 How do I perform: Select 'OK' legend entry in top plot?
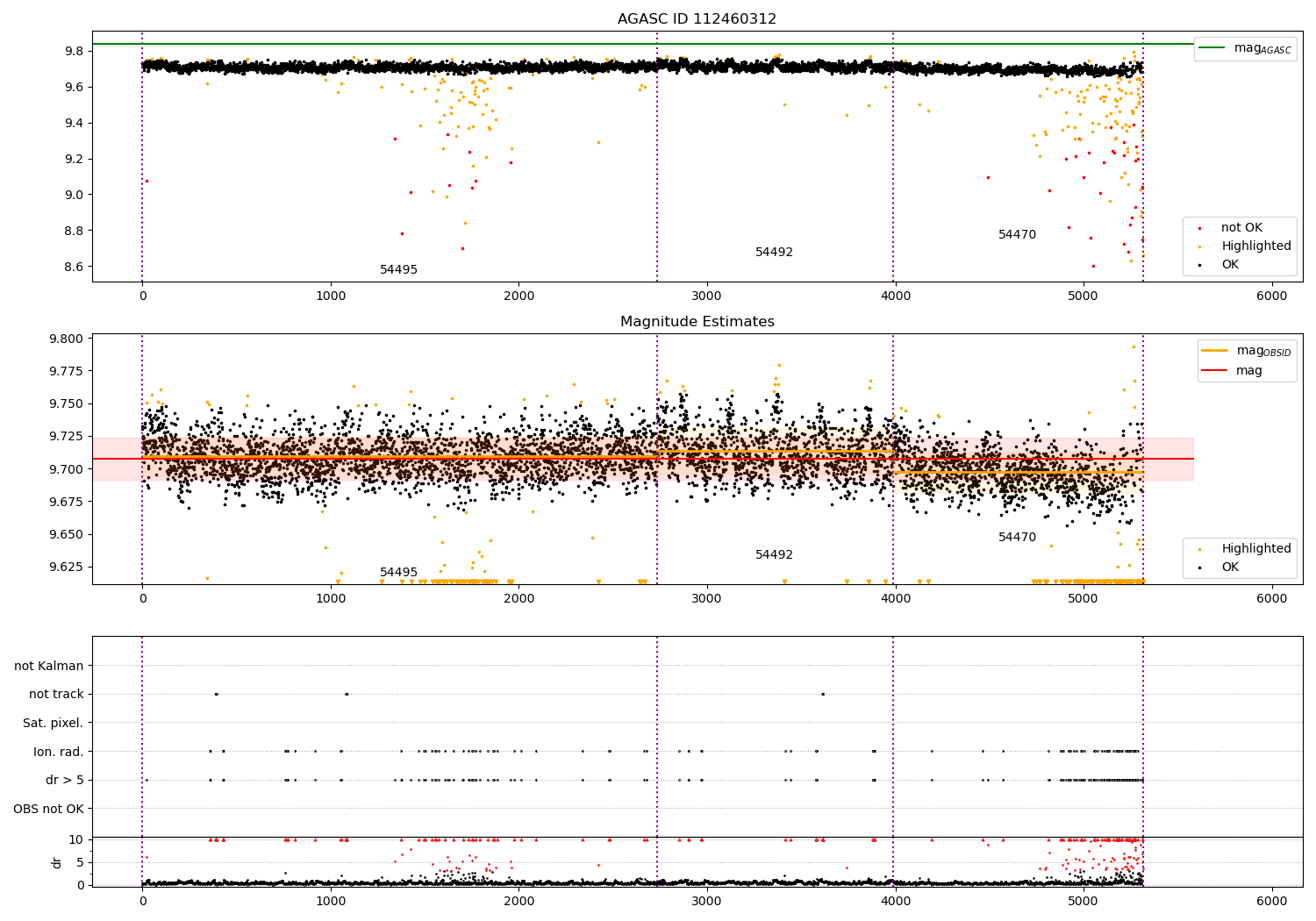pyautogui.click(x=1230, y=265)
